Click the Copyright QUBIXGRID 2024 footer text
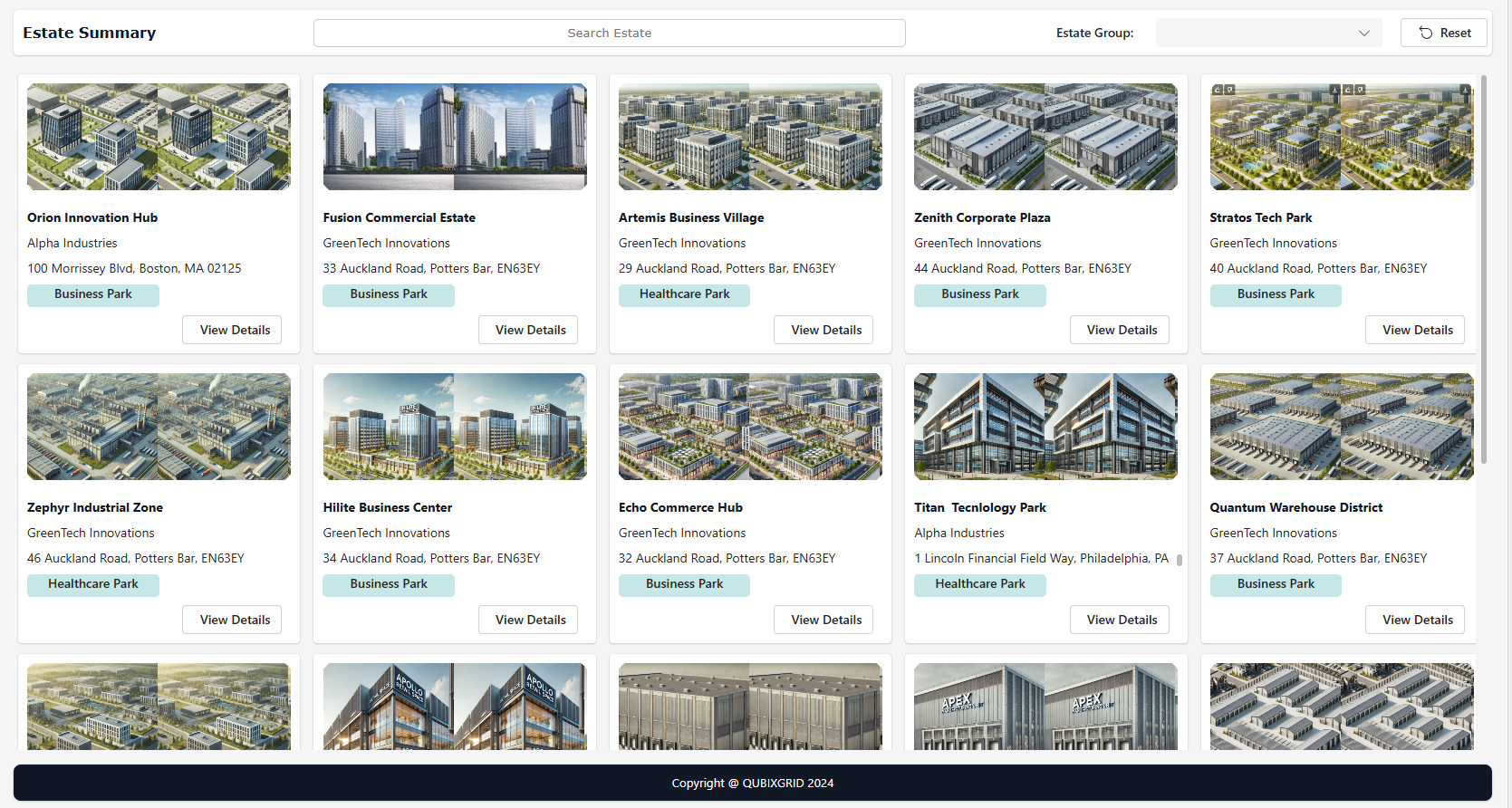The image size is (1512, 808). pyautogui.click(x=753, y=783)
